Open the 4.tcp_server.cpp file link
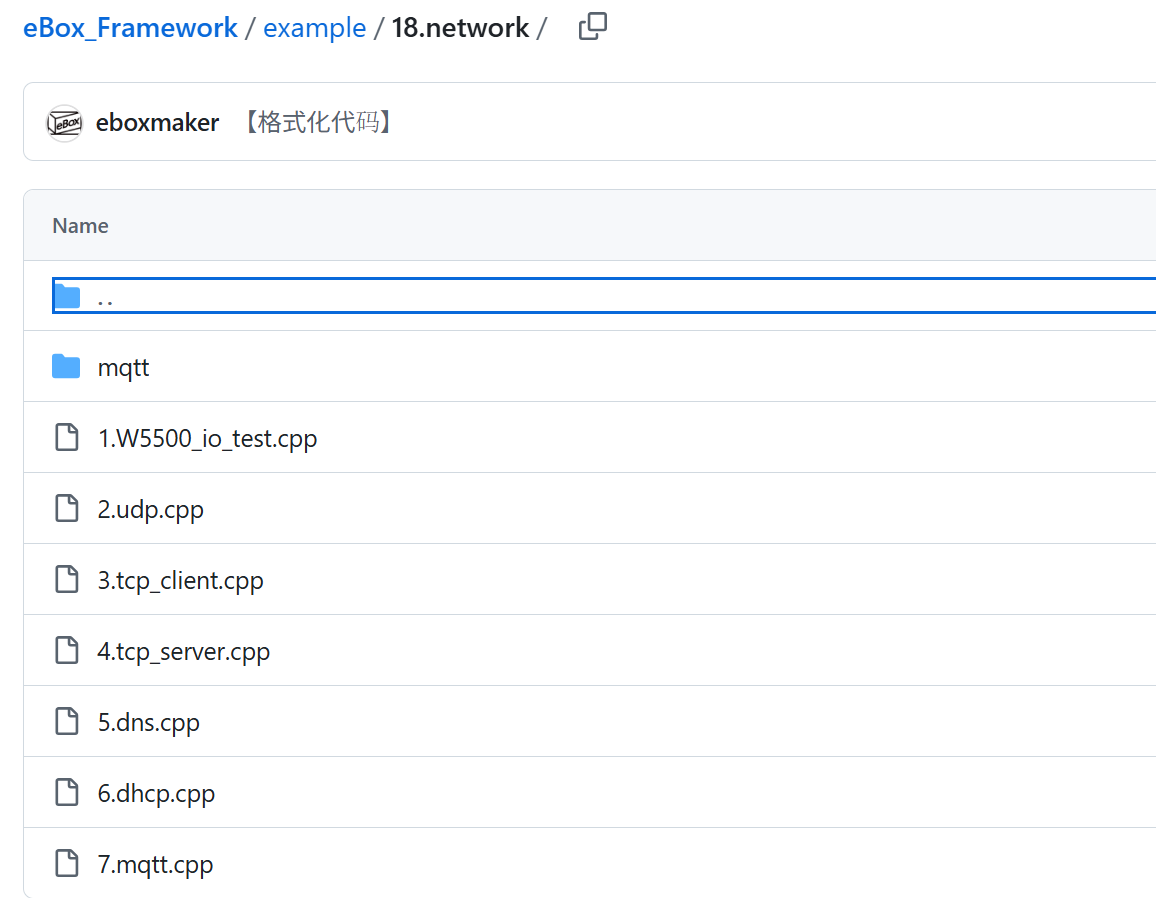The height and width of the screenshot is (898, 1156). point(183,651)
